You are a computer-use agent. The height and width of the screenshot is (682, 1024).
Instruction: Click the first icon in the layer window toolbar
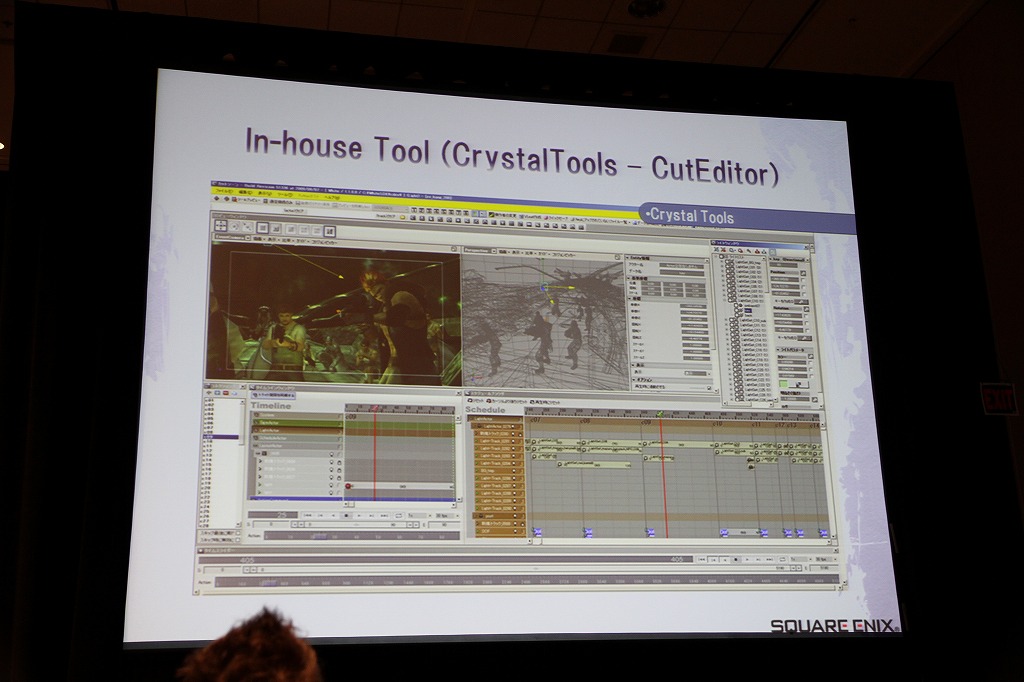716,250
